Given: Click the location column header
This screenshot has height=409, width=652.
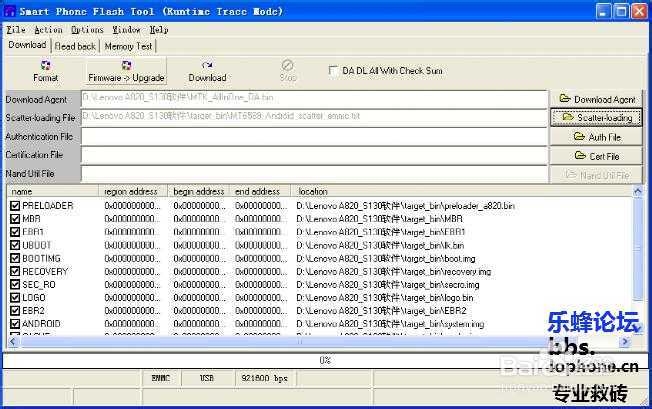Looking at the screenshot, I should tap(461, 192).
